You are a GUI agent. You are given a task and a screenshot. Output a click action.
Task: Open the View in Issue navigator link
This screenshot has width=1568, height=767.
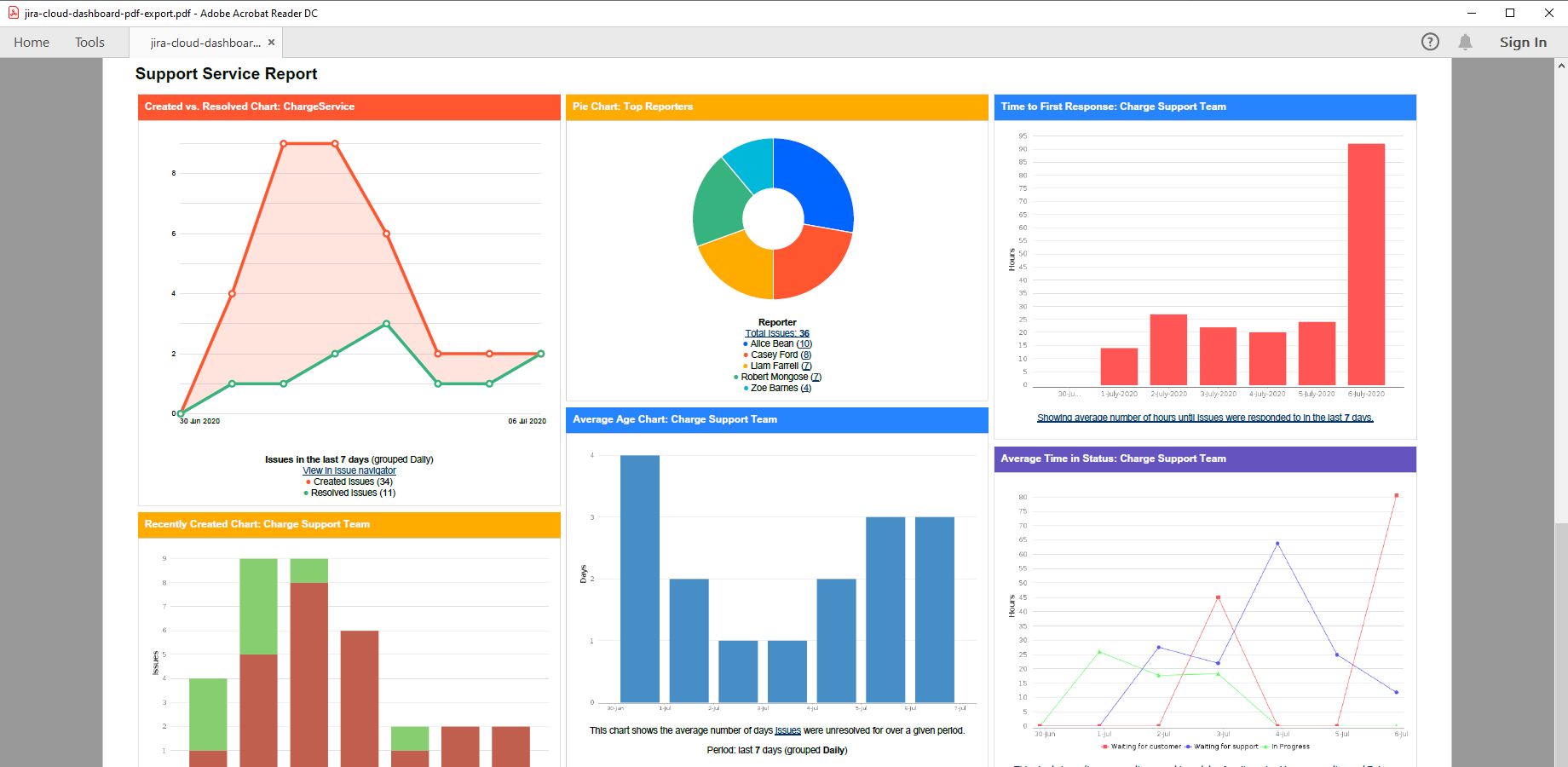(x=349, y=470)
